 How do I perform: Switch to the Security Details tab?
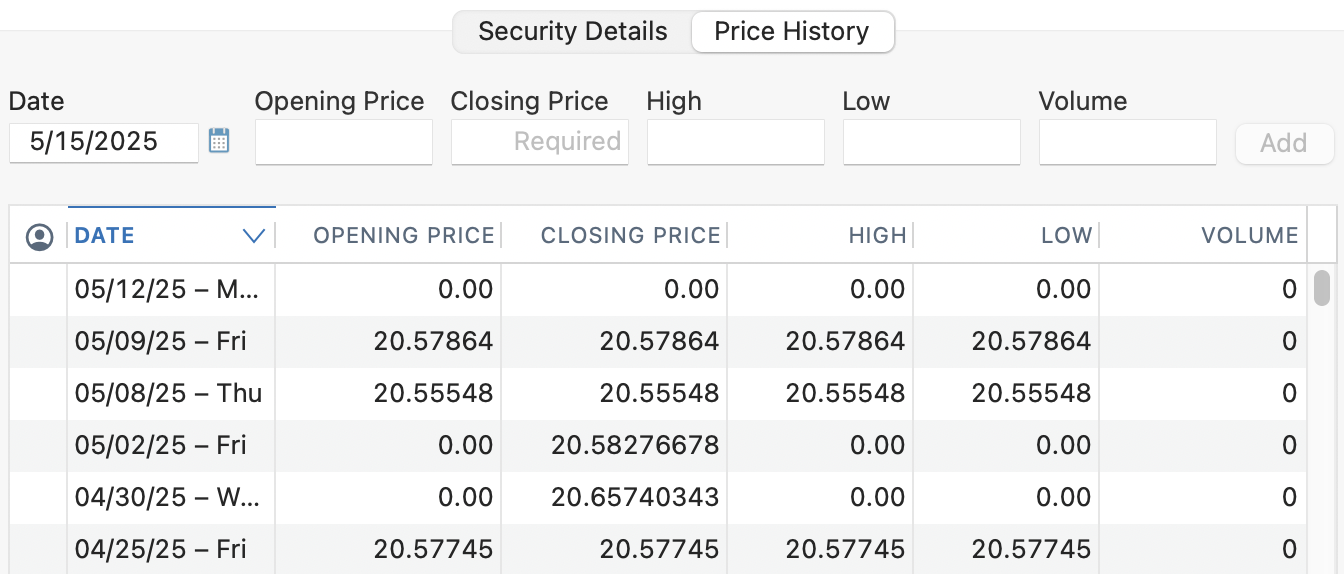coord(573,31)
